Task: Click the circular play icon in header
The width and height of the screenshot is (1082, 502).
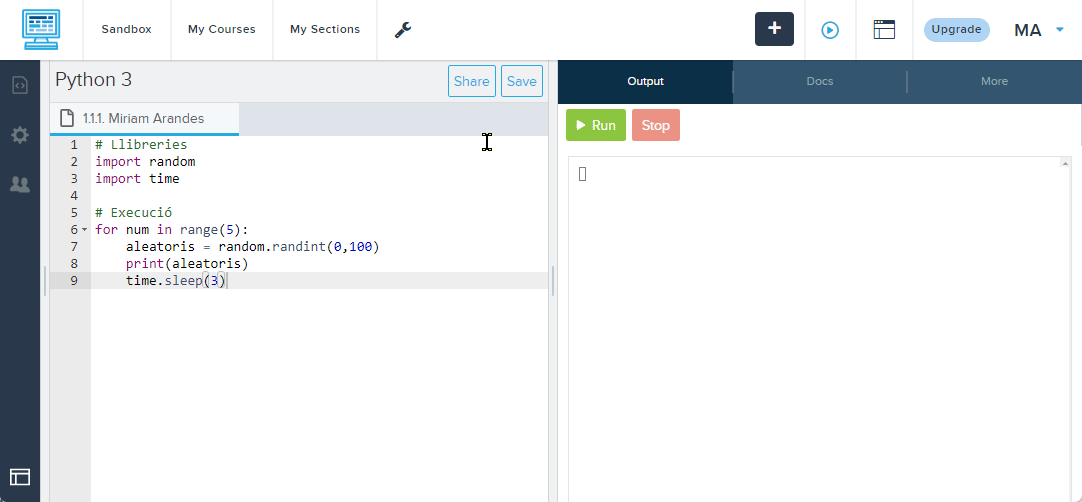Action: (x=830, y=30)
